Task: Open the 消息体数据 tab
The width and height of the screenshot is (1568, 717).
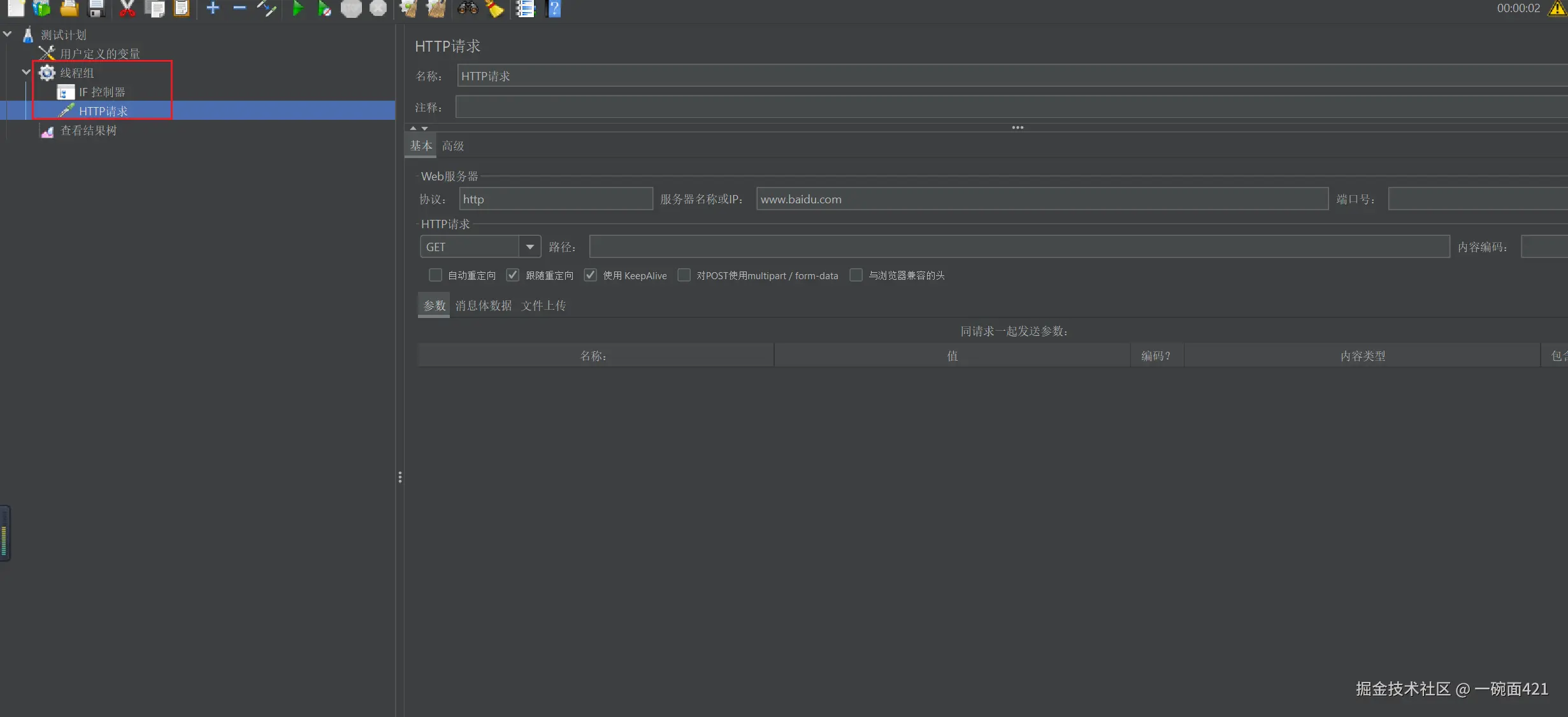Action: 483,306
